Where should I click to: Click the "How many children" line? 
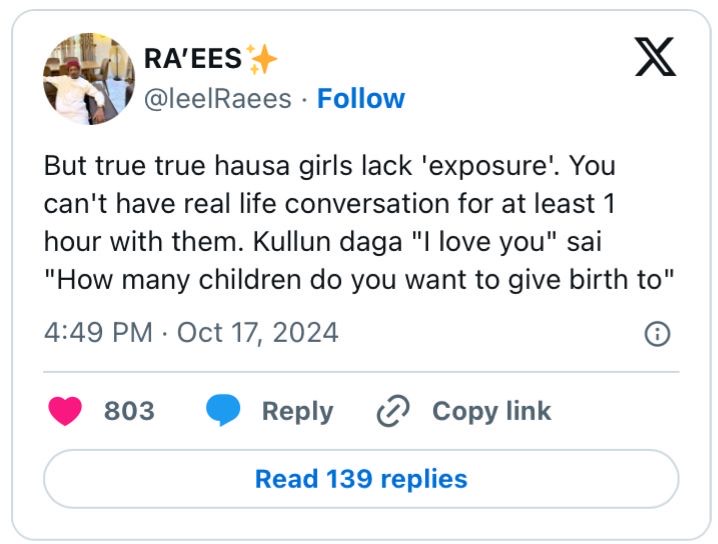[359, 280]
